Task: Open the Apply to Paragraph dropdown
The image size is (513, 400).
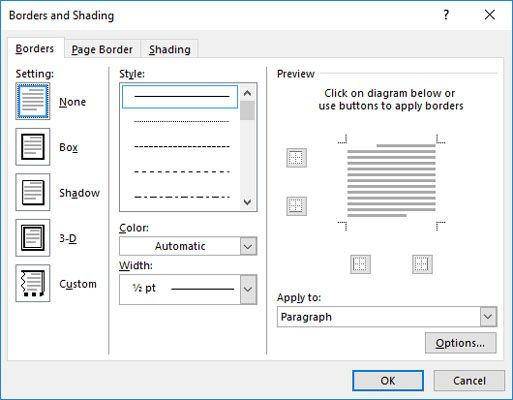Action: pos(387,317)
